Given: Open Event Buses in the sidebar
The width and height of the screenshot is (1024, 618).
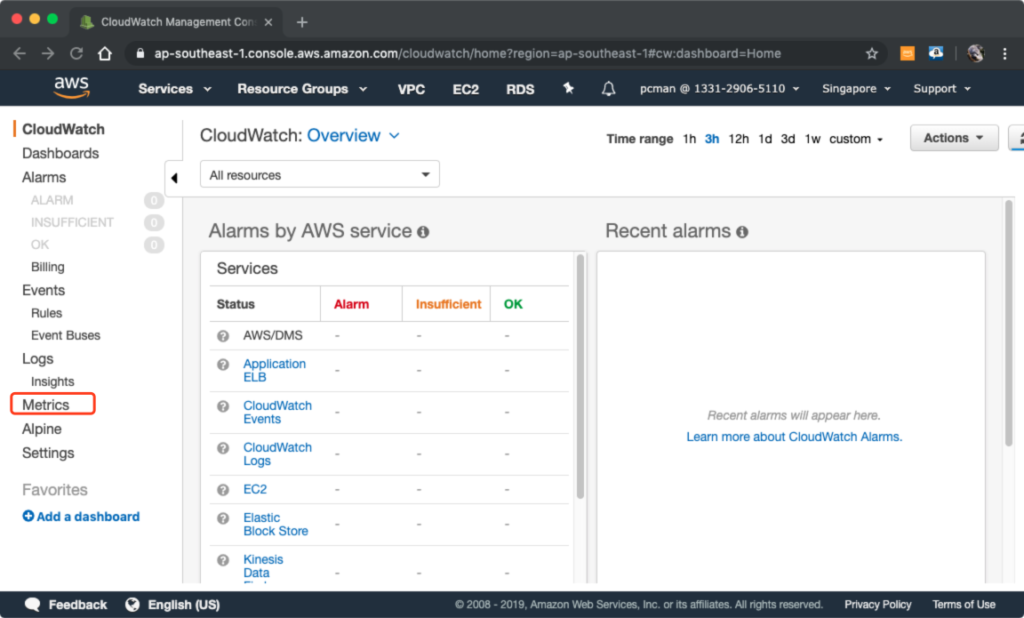Looking at the screenshot, I should click(65, 336).
